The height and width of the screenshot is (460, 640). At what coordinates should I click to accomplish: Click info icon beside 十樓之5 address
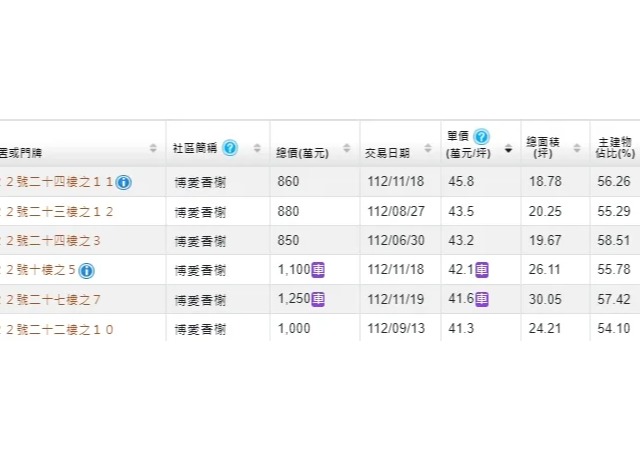click(x=87, y=270)
